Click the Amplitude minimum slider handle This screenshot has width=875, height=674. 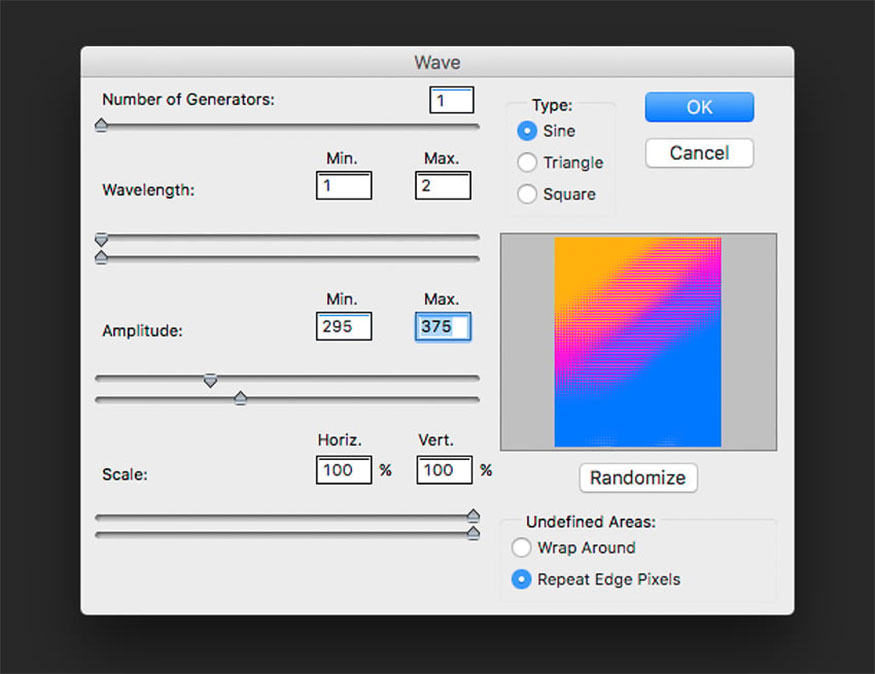tap(210, 380)
